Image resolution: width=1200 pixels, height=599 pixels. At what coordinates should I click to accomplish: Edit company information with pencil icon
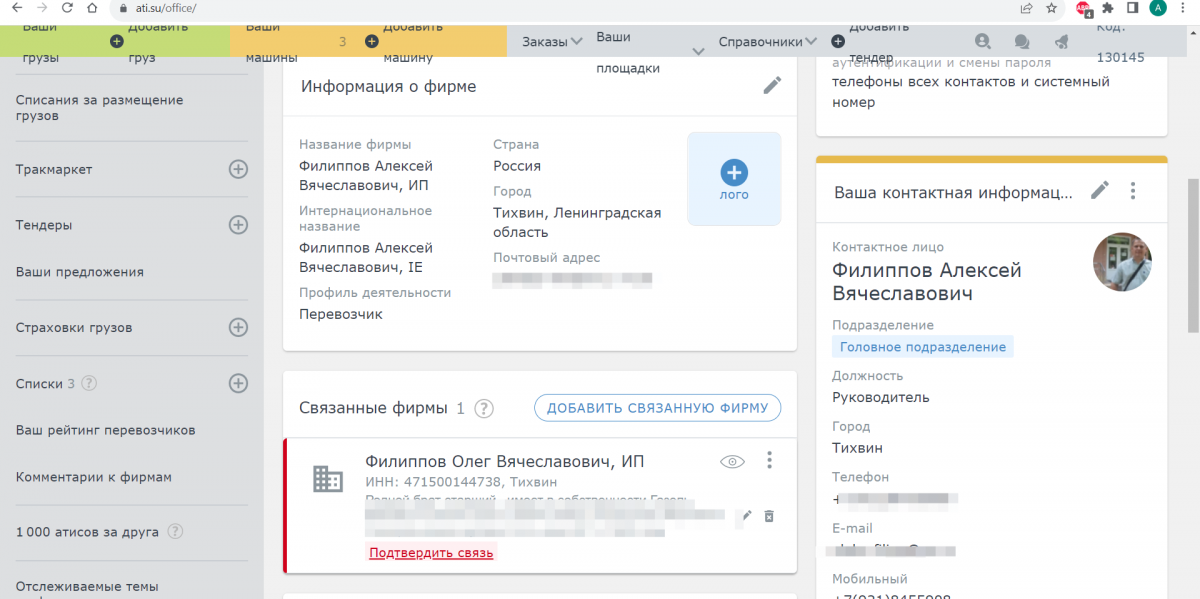(772, 86)
